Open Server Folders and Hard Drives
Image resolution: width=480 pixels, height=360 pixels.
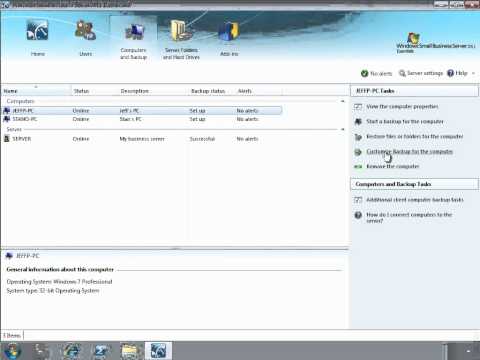tap(181, 39)
